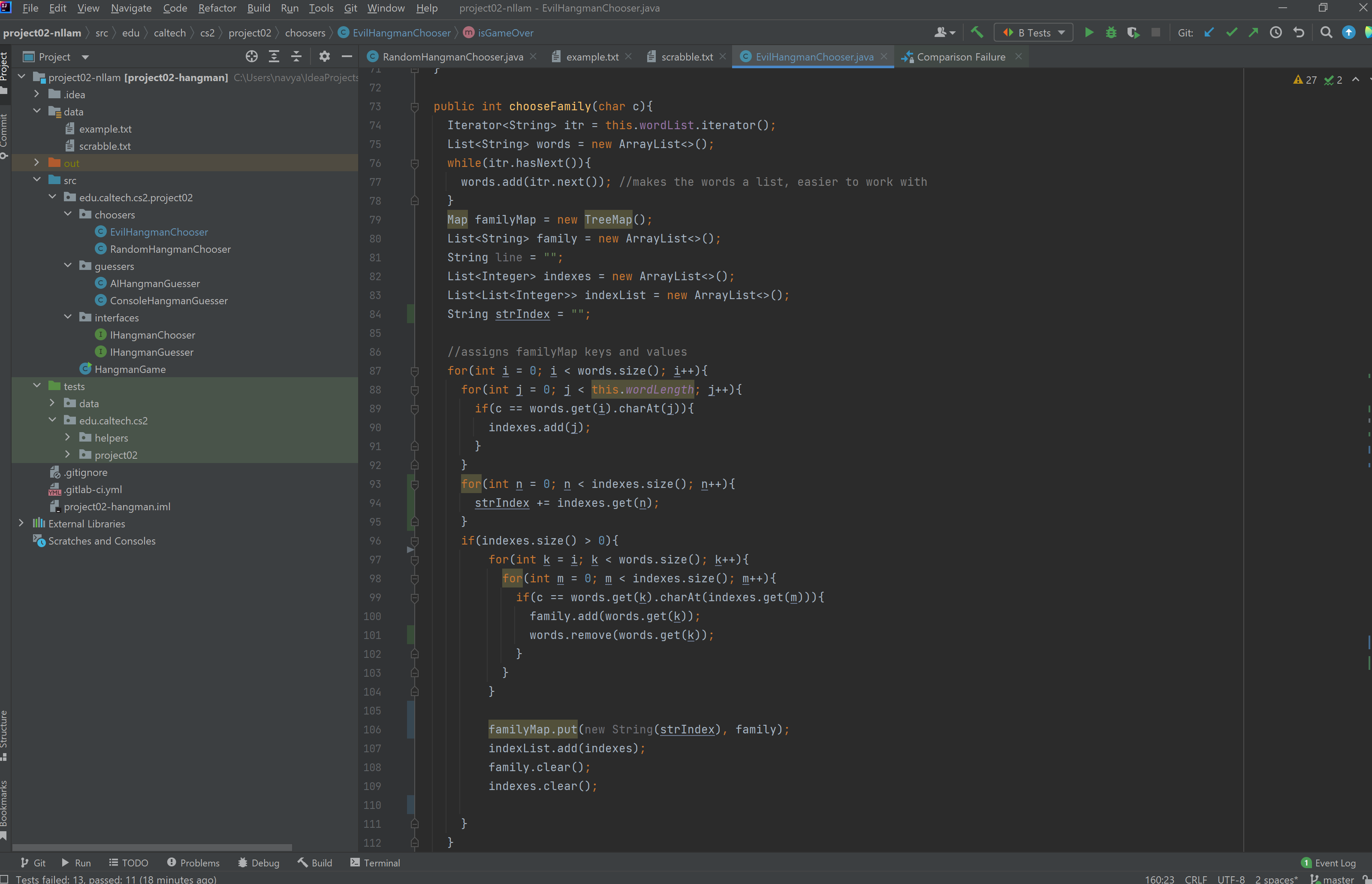Click the Build project hammer icon
1372x884 pixels.
coord(977,33)
